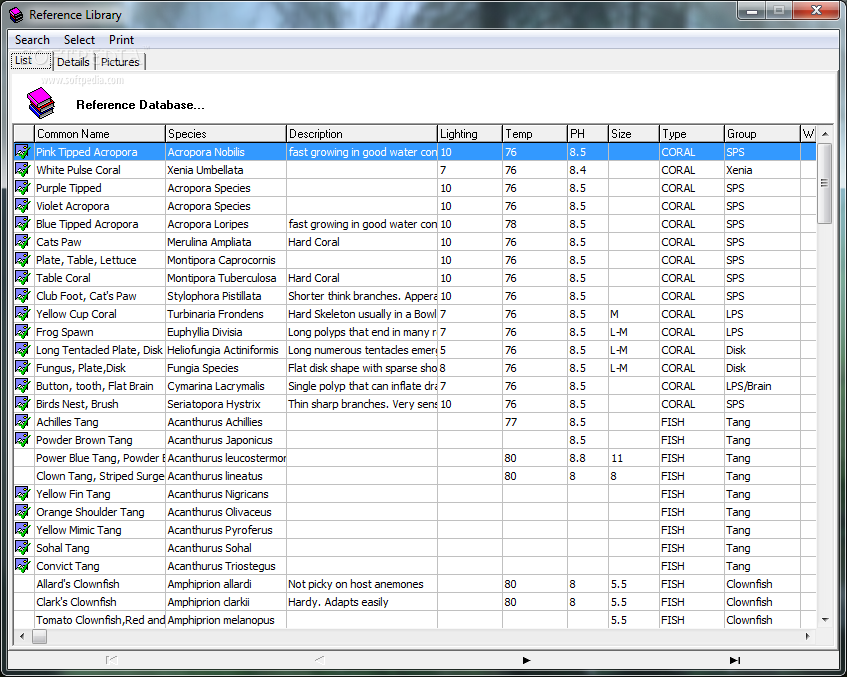The image size is (847, 677).
Task: Jump to the last record
Action: click(735, 660)
